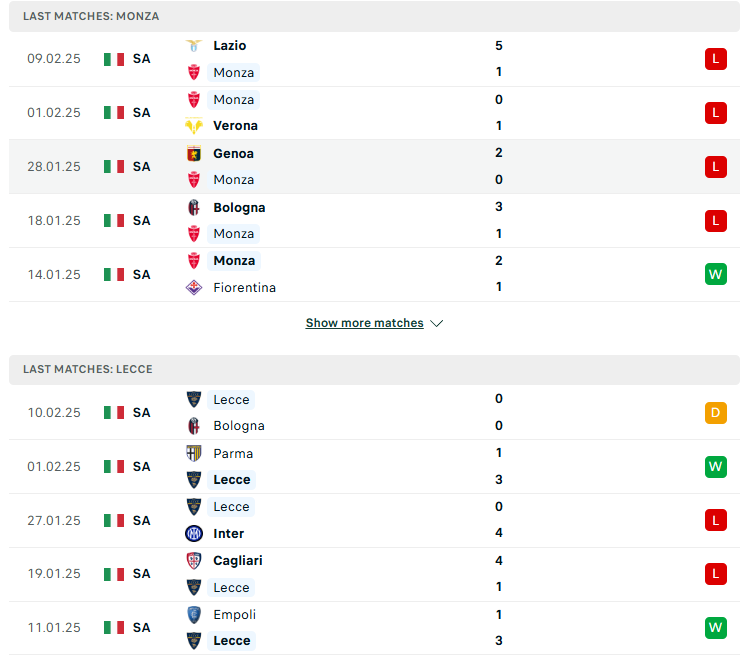The image size is (742, 663).
Task: Click the Italian flag in the 09.02.25 row
Action: [114, 59]
